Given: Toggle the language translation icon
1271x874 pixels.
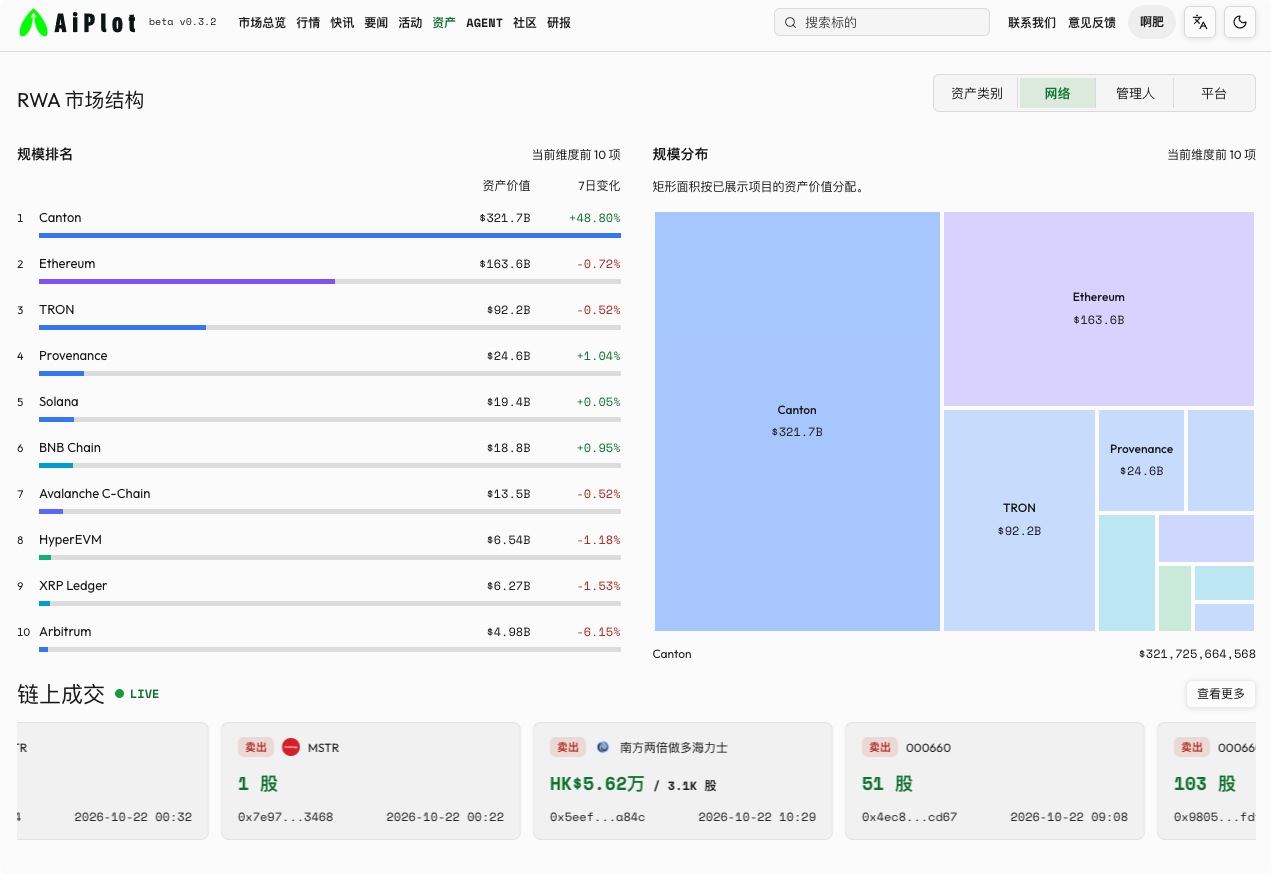Looking at the screenshot, I should pos(1200,22).
